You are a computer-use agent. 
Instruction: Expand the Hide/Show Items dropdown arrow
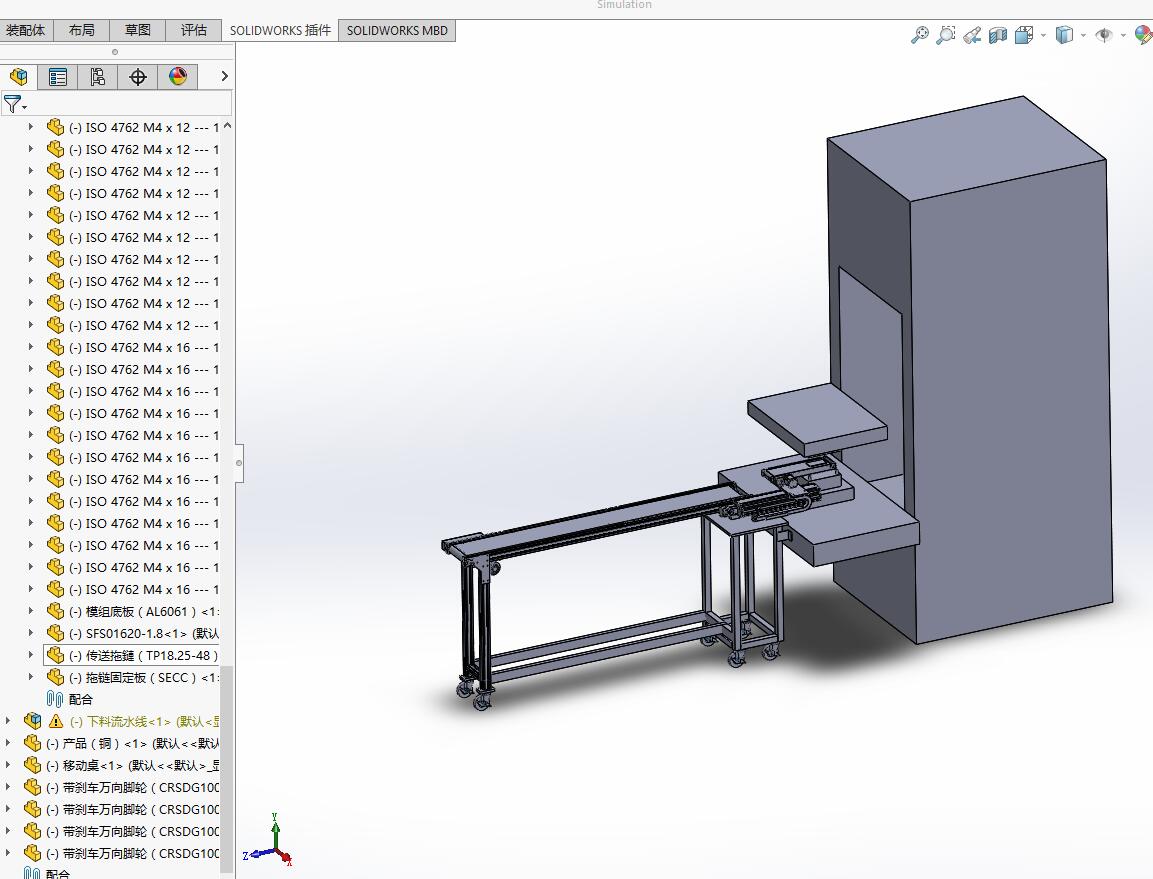[1124, 35]
